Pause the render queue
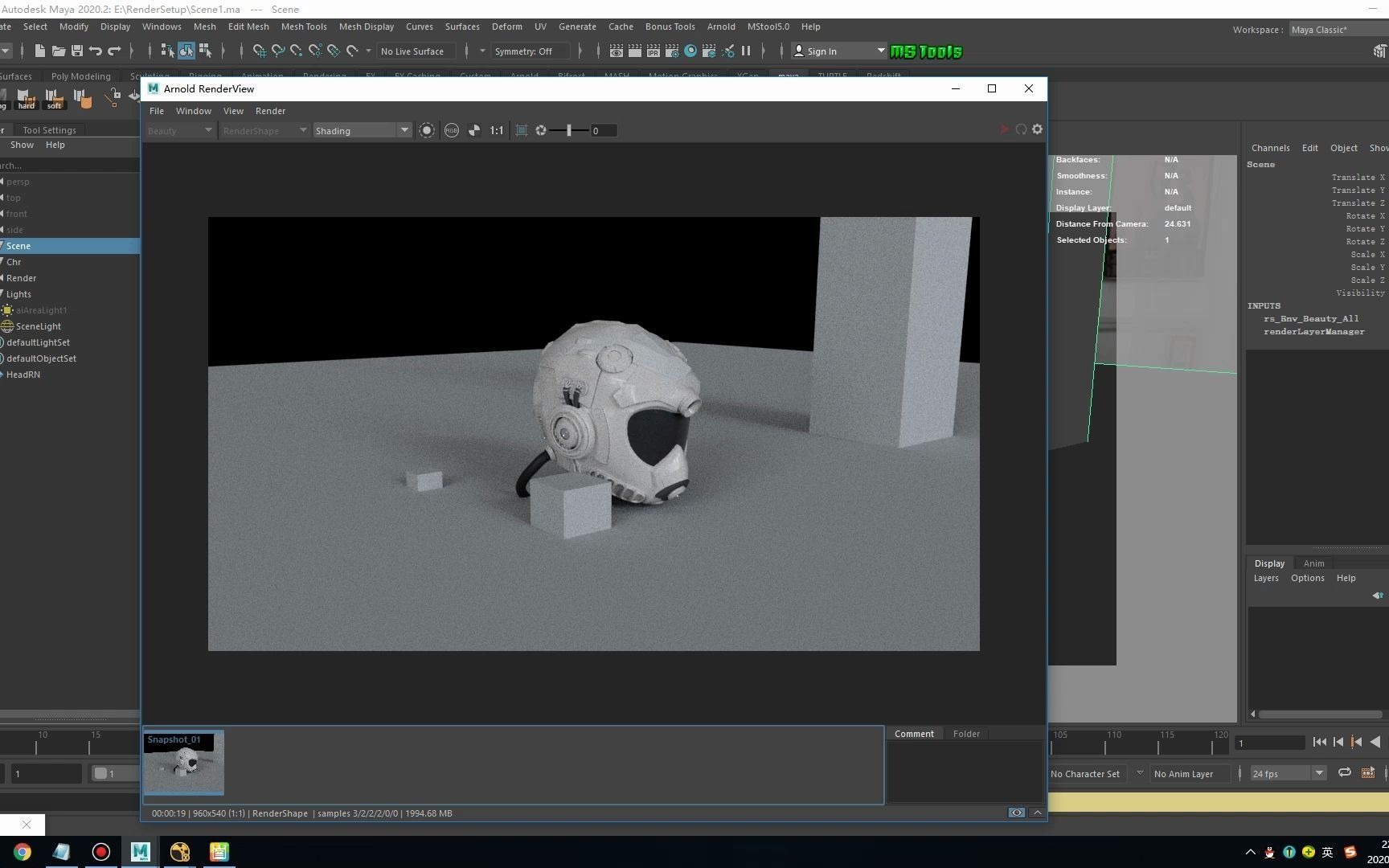Image resolution: width=1389 pixels, height=868 pixels. (x=746, y=51)
